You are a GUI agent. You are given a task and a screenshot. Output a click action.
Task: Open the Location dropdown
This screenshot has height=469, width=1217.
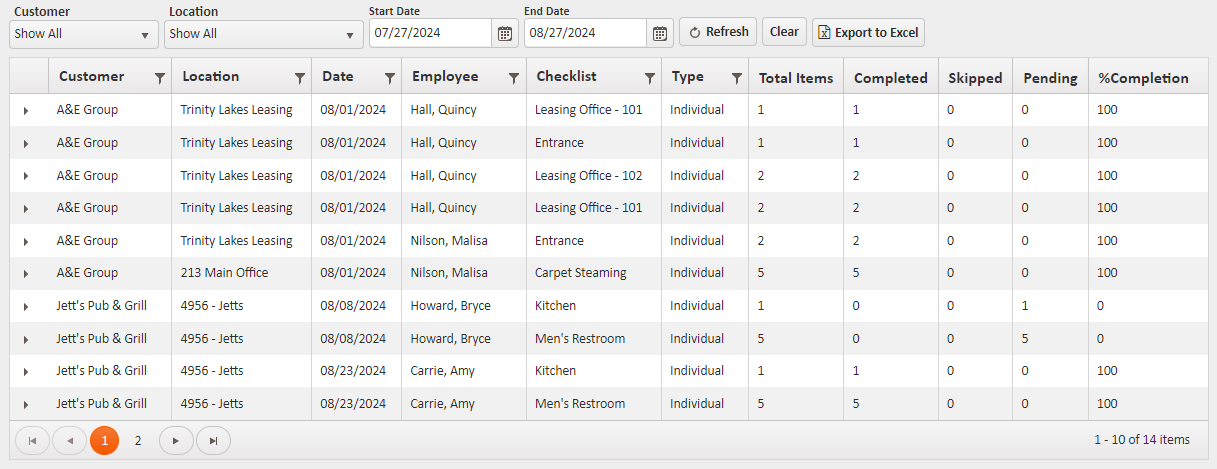pyautogui.click(x=264, y=34)
